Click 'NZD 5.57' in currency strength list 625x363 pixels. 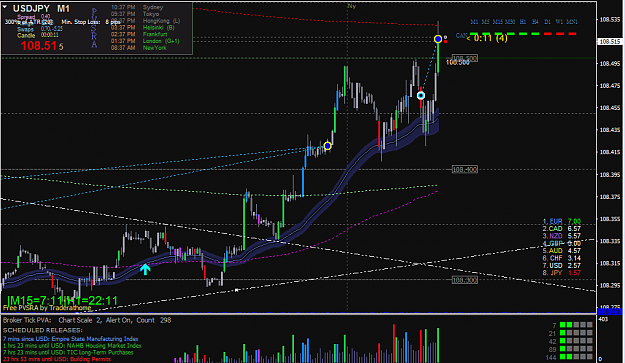(x=561, y=236)
